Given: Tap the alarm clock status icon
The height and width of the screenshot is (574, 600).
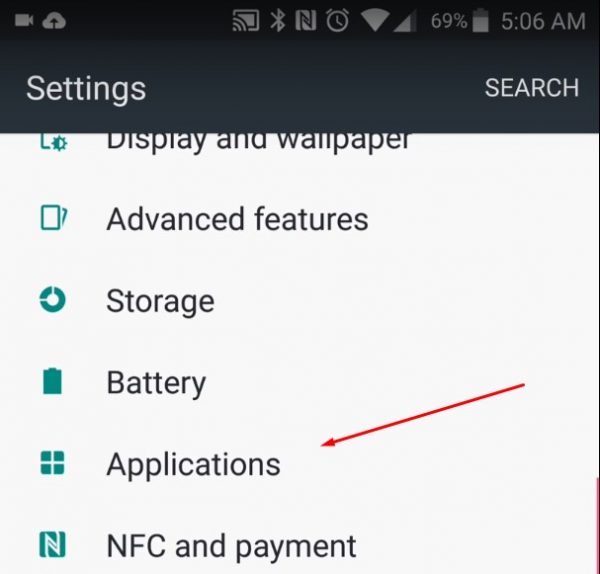Looking at the screenshot, I should pos(338,20).
